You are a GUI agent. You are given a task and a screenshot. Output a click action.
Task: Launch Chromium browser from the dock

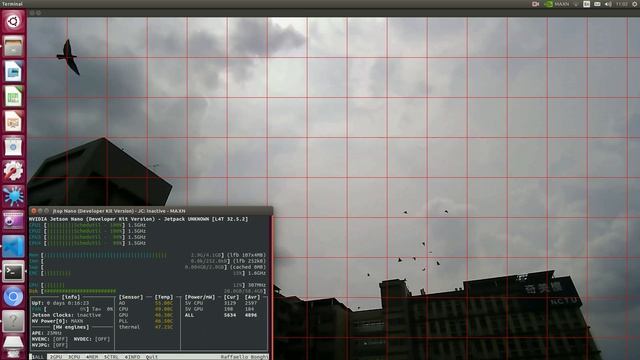[13, 296]
